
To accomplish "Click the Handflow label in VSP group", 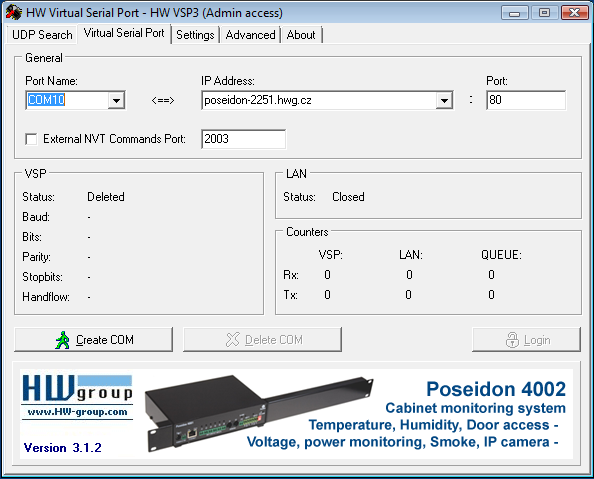I will 46,297.
